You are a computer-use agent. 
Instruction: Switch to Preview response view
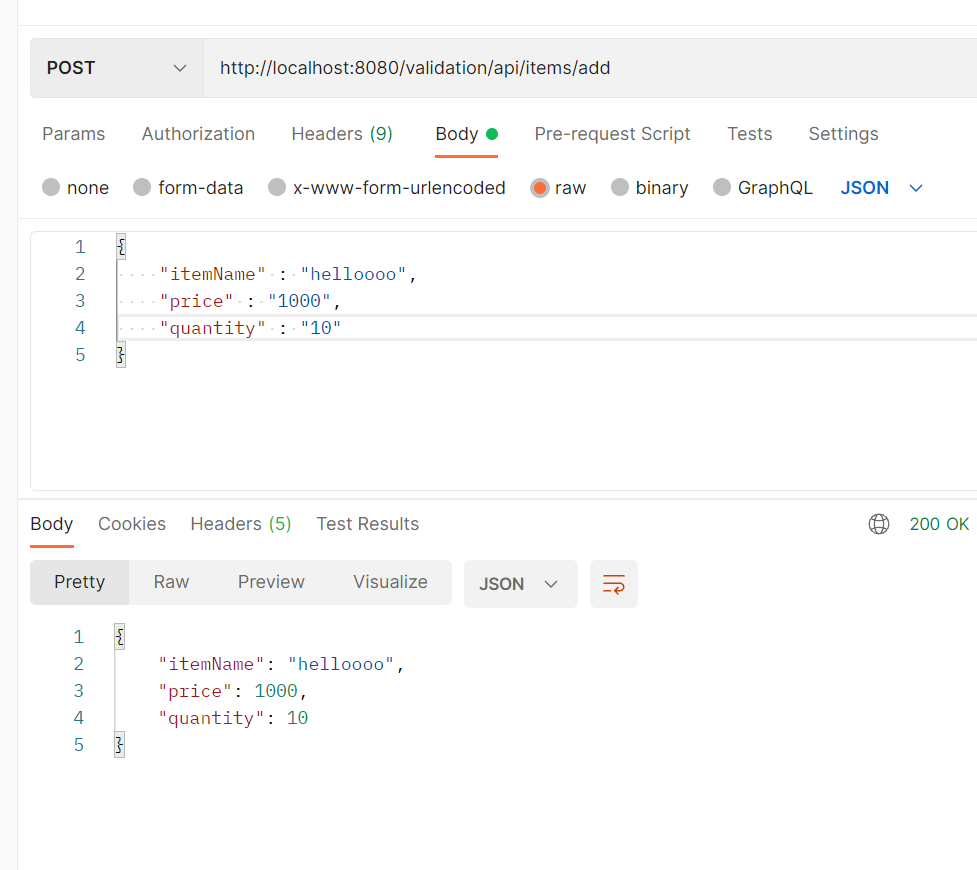click(x=271, y=582)
